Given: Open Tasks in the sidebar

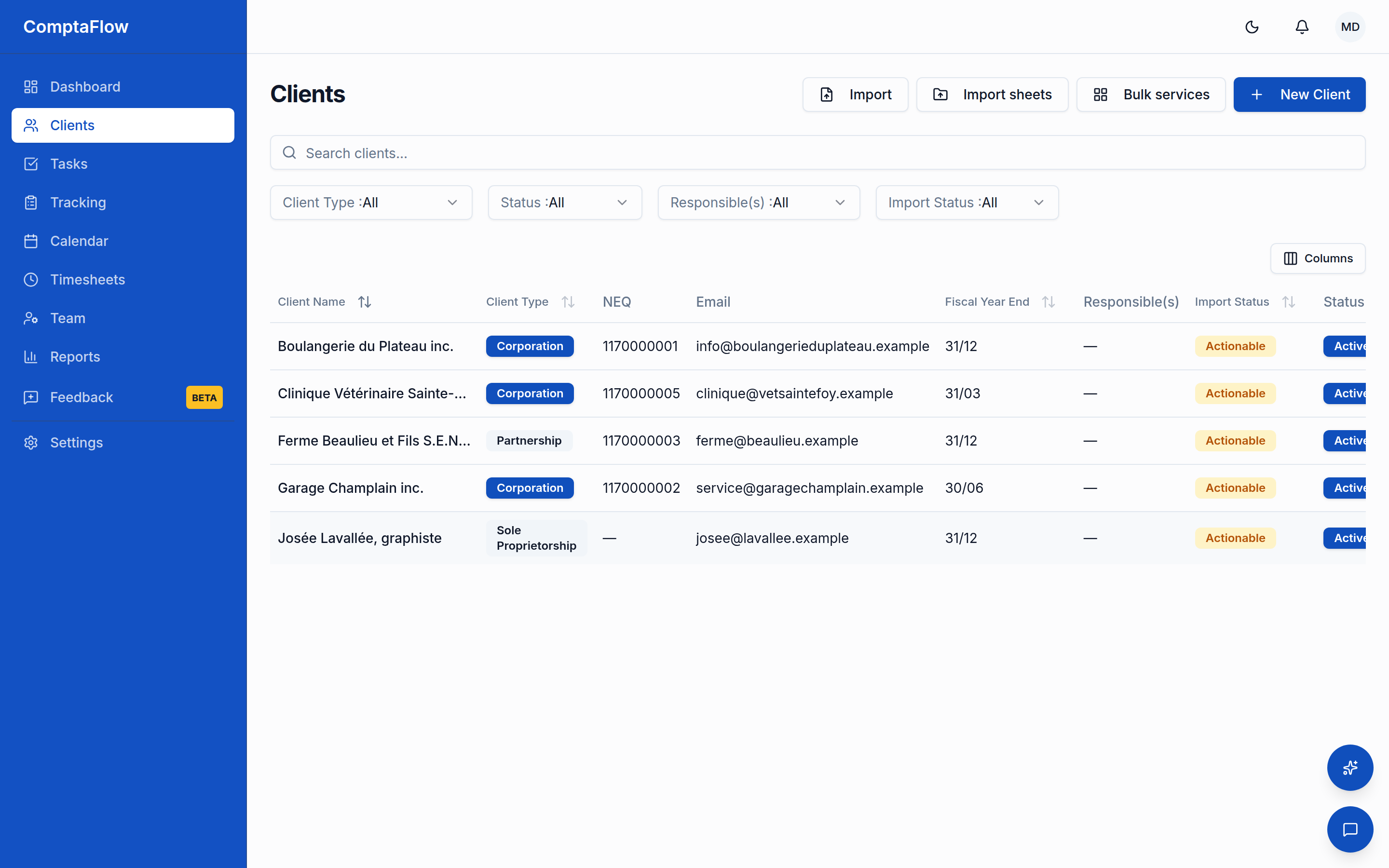Looking at the screenshot, I should point(123,163).
